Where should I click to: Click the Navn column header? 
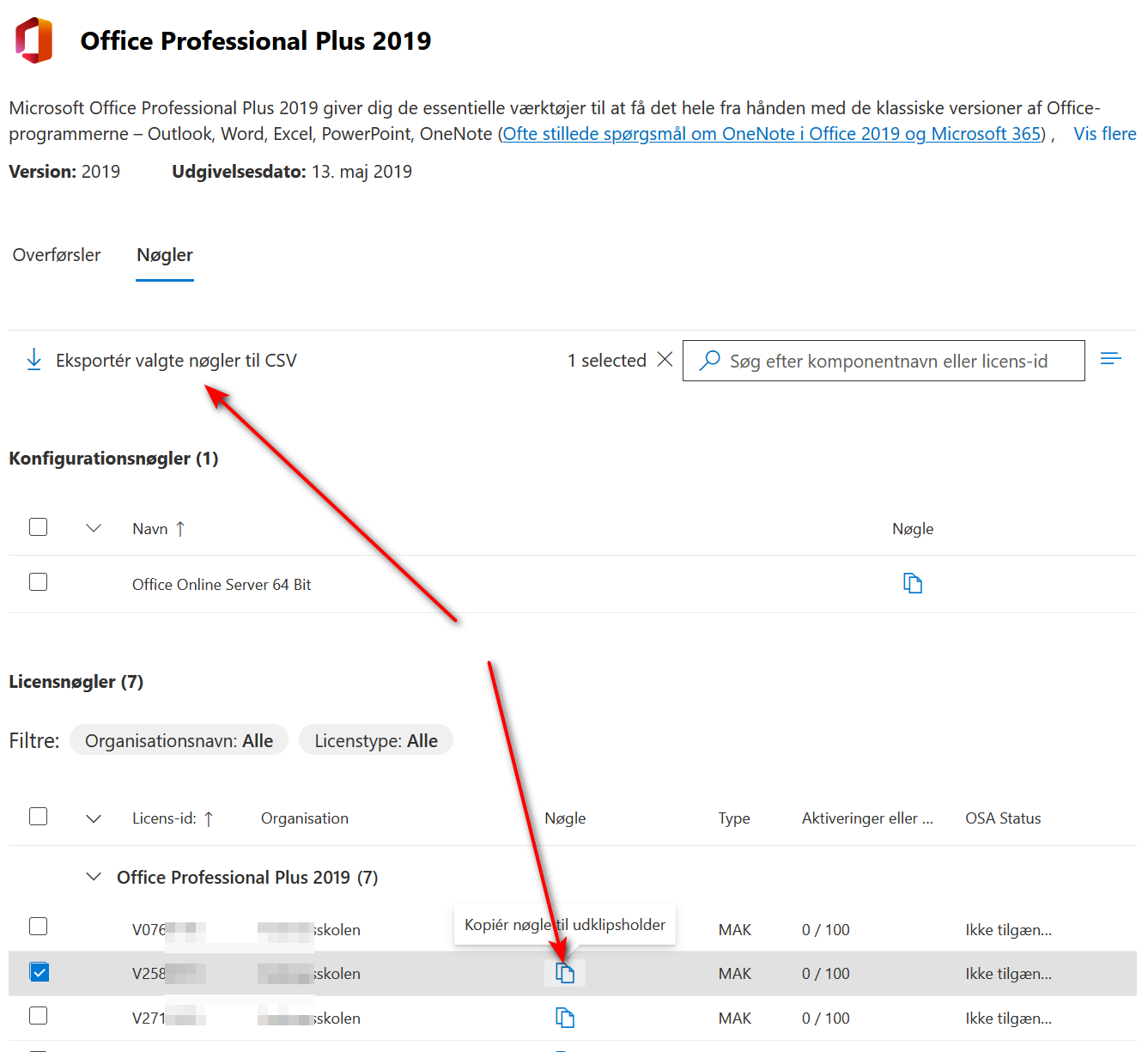tap(150, 529)
